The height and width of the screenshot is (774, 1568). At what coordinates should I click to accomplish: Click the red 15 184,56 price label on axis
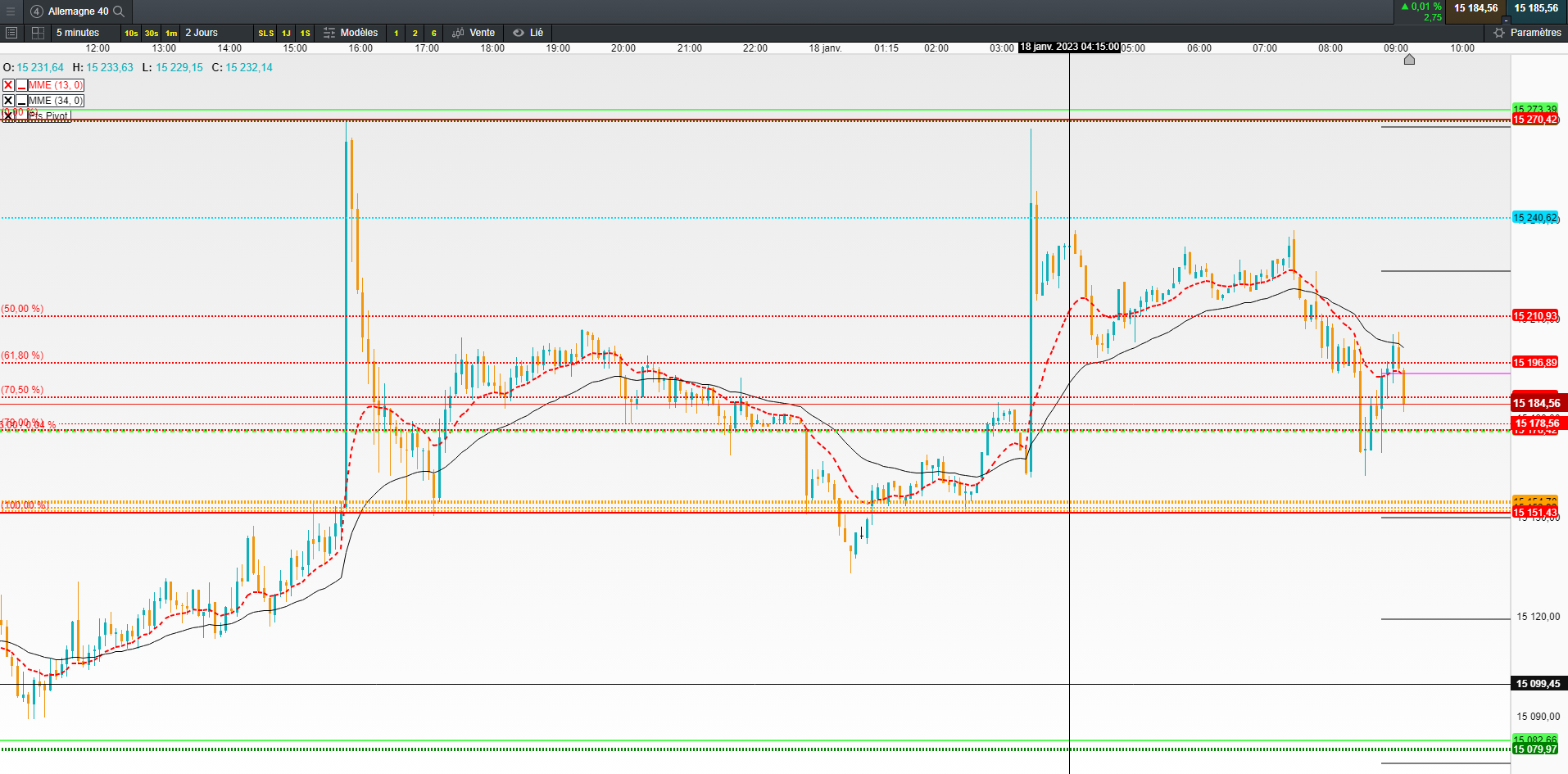1537,403
